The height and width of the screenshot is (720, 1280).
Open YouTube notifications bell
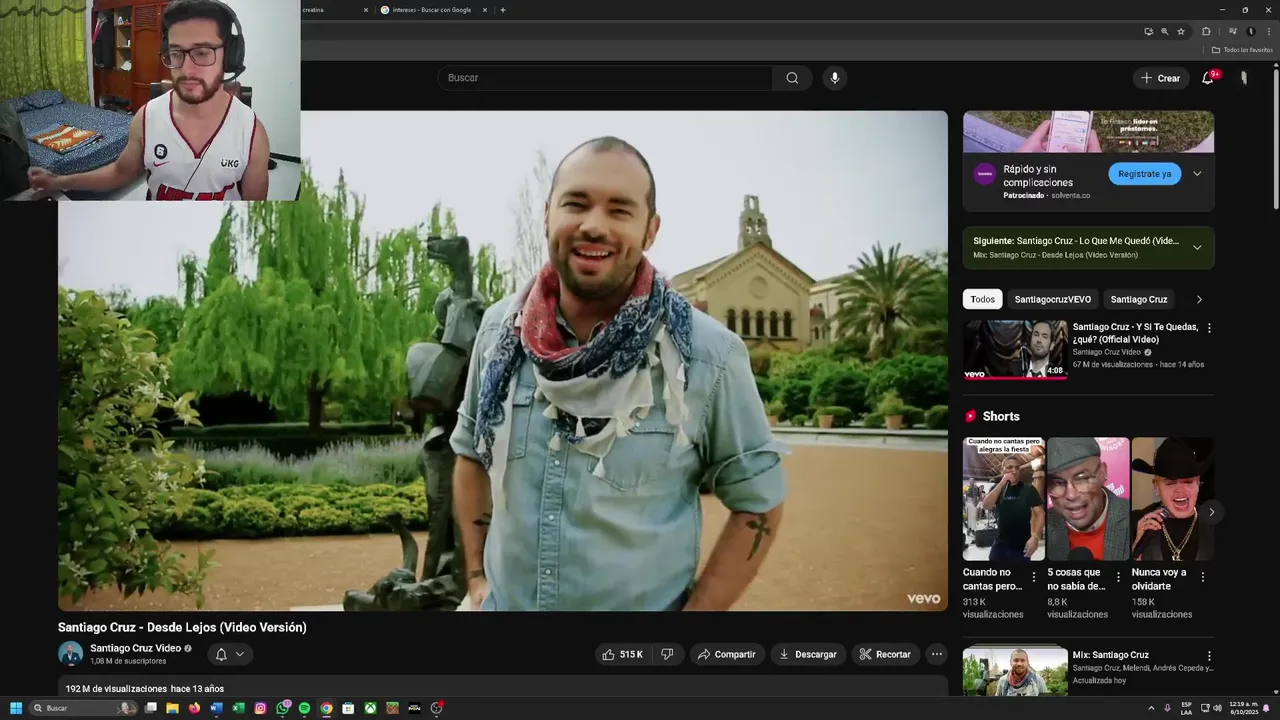pos(1208,78)
